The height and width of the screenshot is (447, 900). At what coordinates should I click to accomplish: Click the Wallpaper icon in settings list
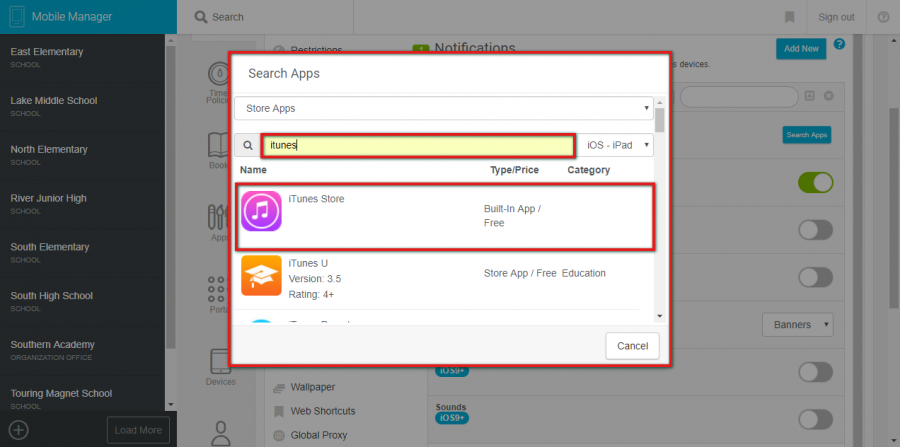click(x=279, y=388)
